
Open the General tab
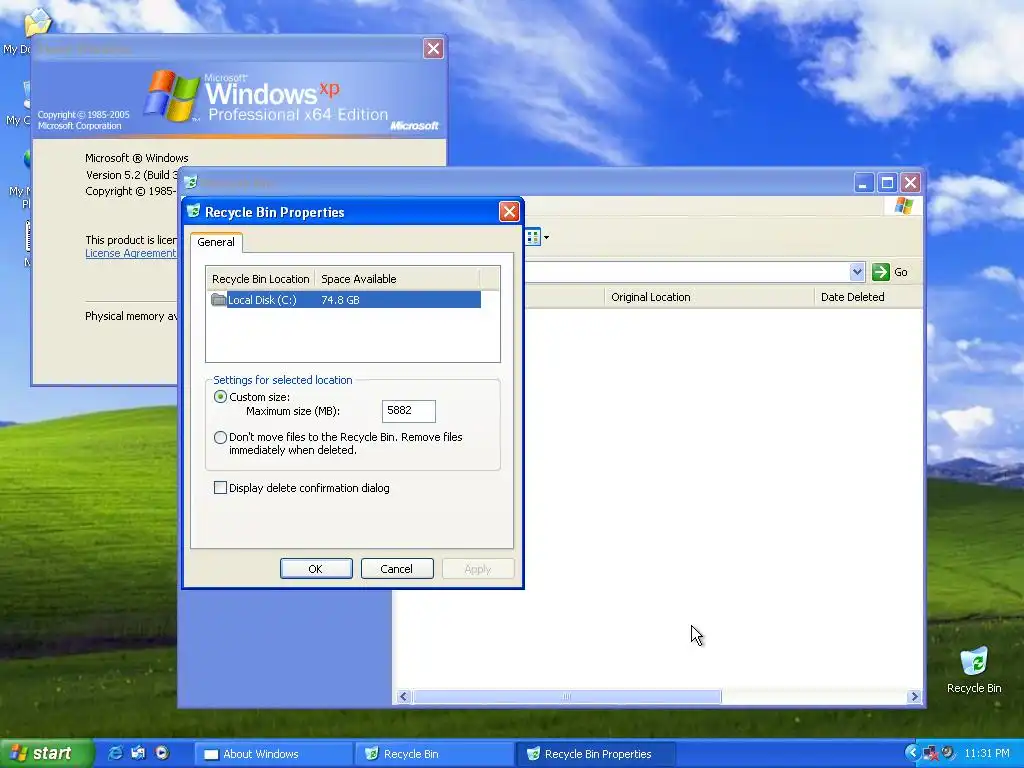216,242
